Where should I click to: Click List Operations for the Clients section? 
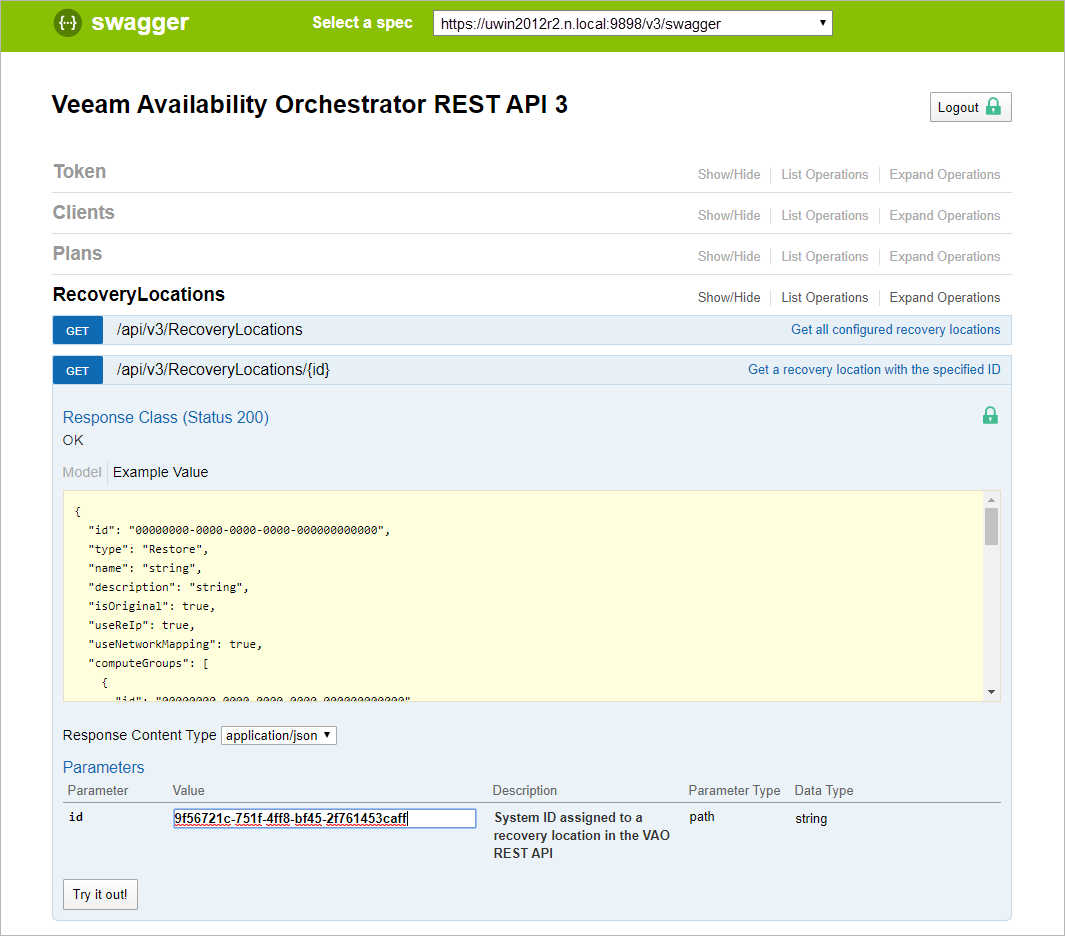825,215
